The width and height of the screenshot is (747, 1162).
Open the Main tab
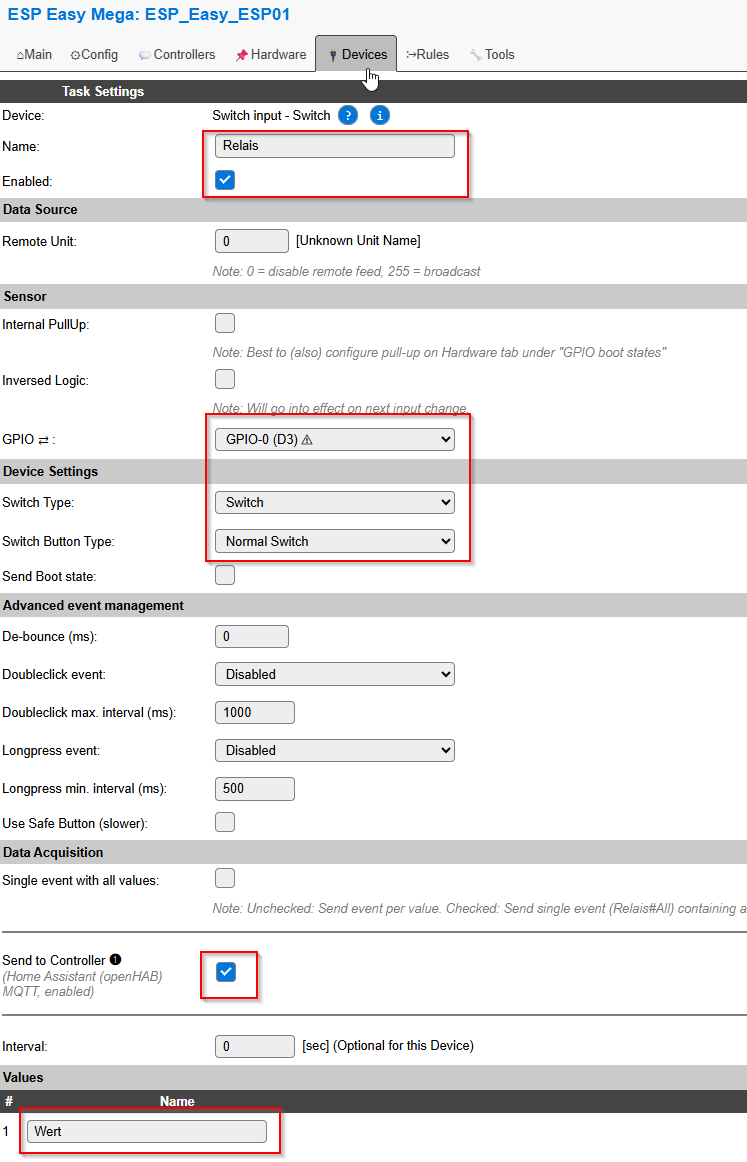coord(34,55)
